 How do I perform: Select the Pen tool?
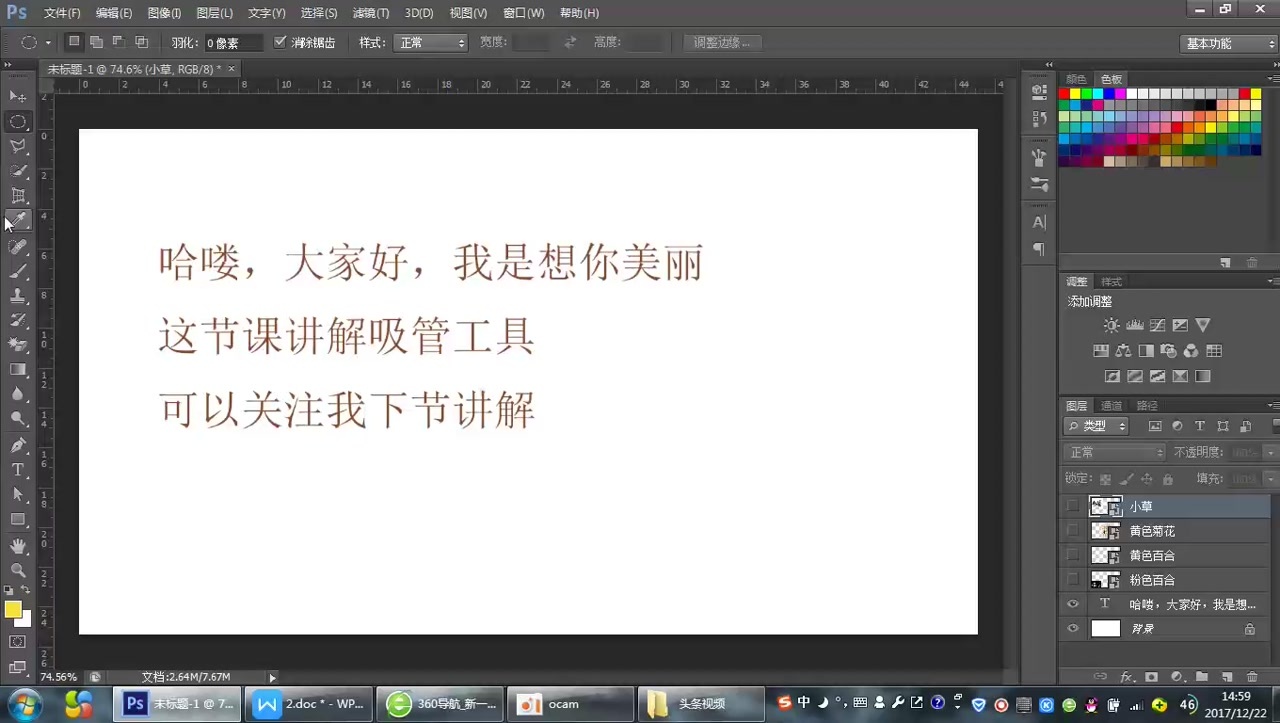pyautogui.click(x=18, y=445)
